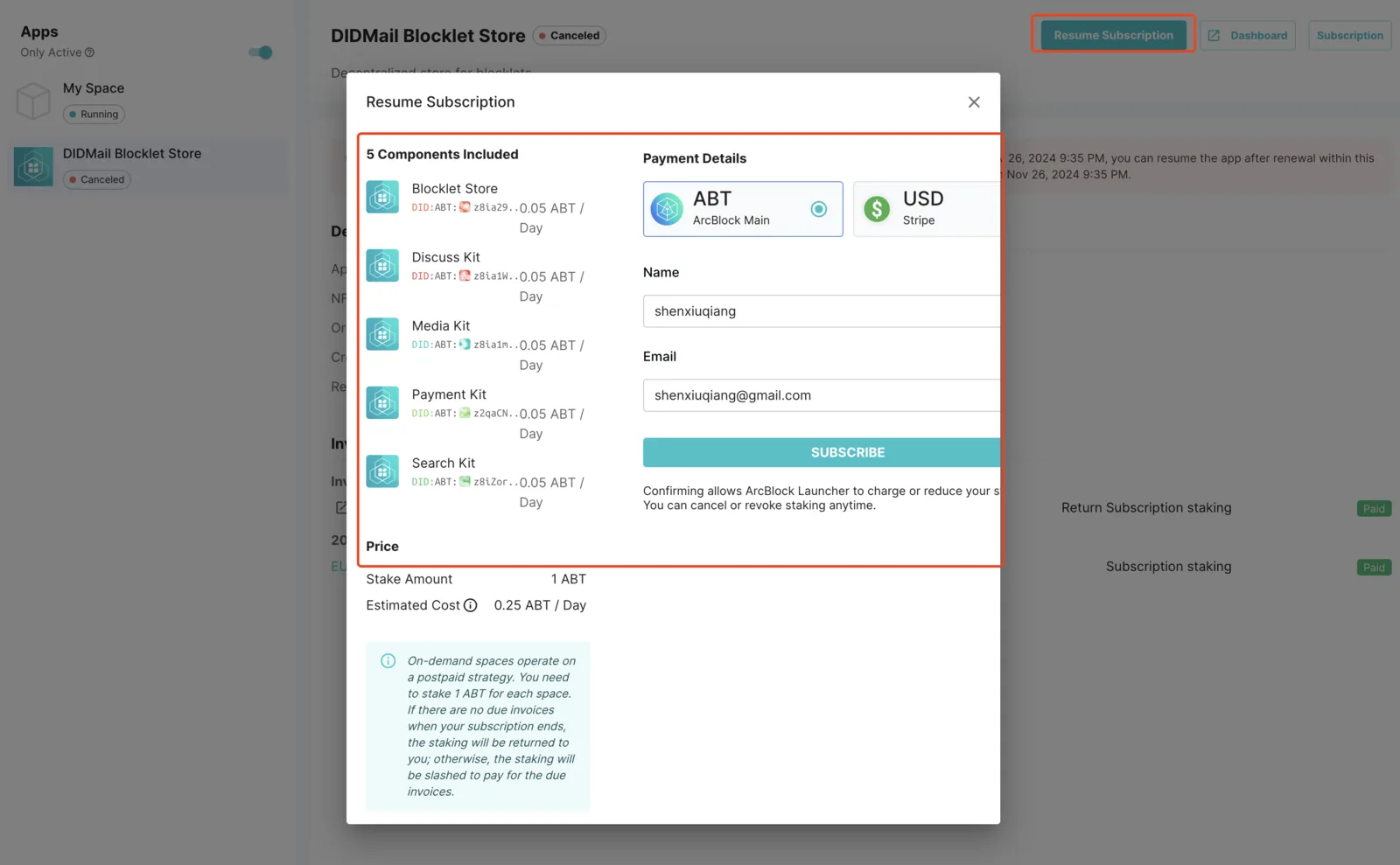
Task: Close the Resume Subscription dialog
Action: (x=974, y=102)
